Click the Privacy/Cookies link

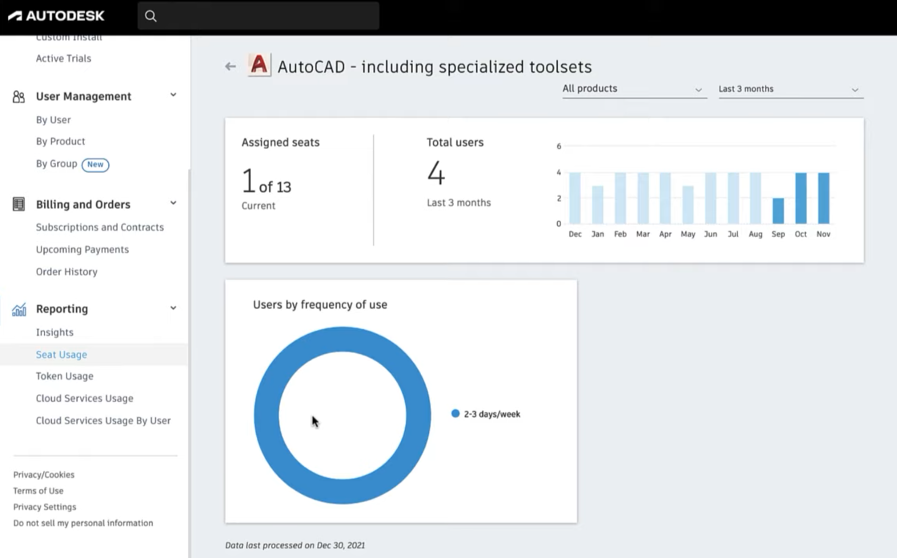click(43, 474)
